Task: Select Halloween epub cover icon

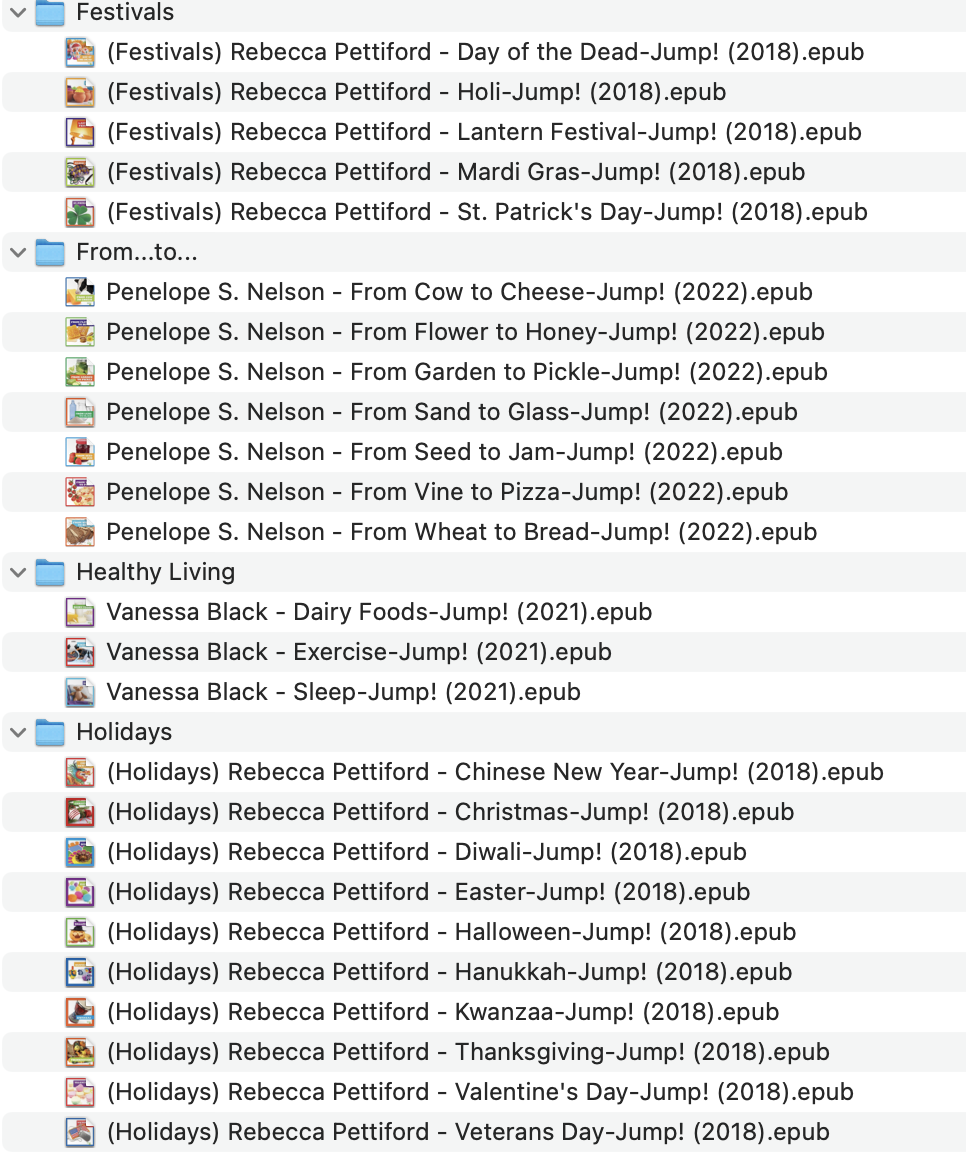Action: click(x=80, y=932)
